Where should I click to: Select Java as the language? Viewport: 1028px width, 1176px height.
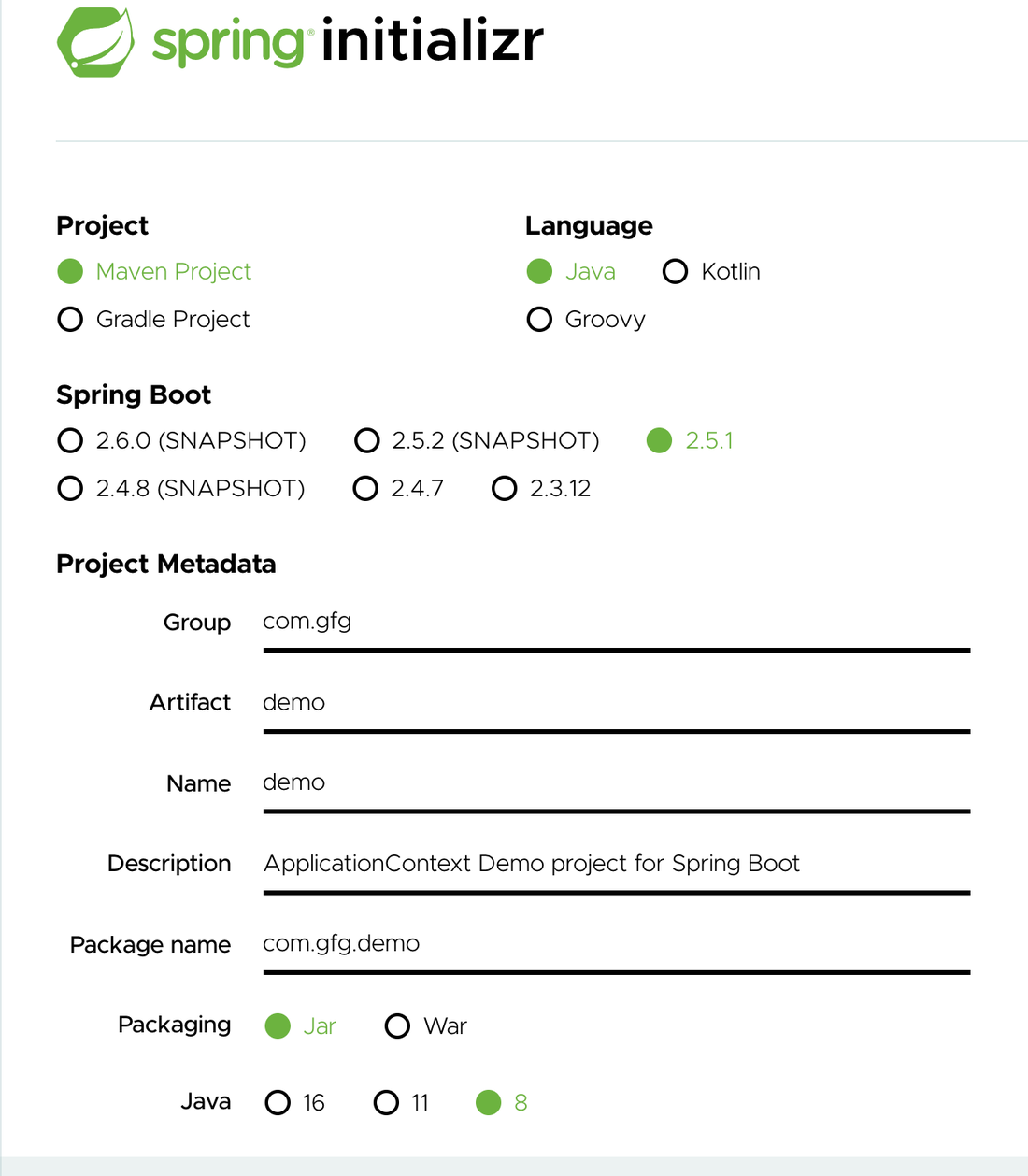[540, 271]
